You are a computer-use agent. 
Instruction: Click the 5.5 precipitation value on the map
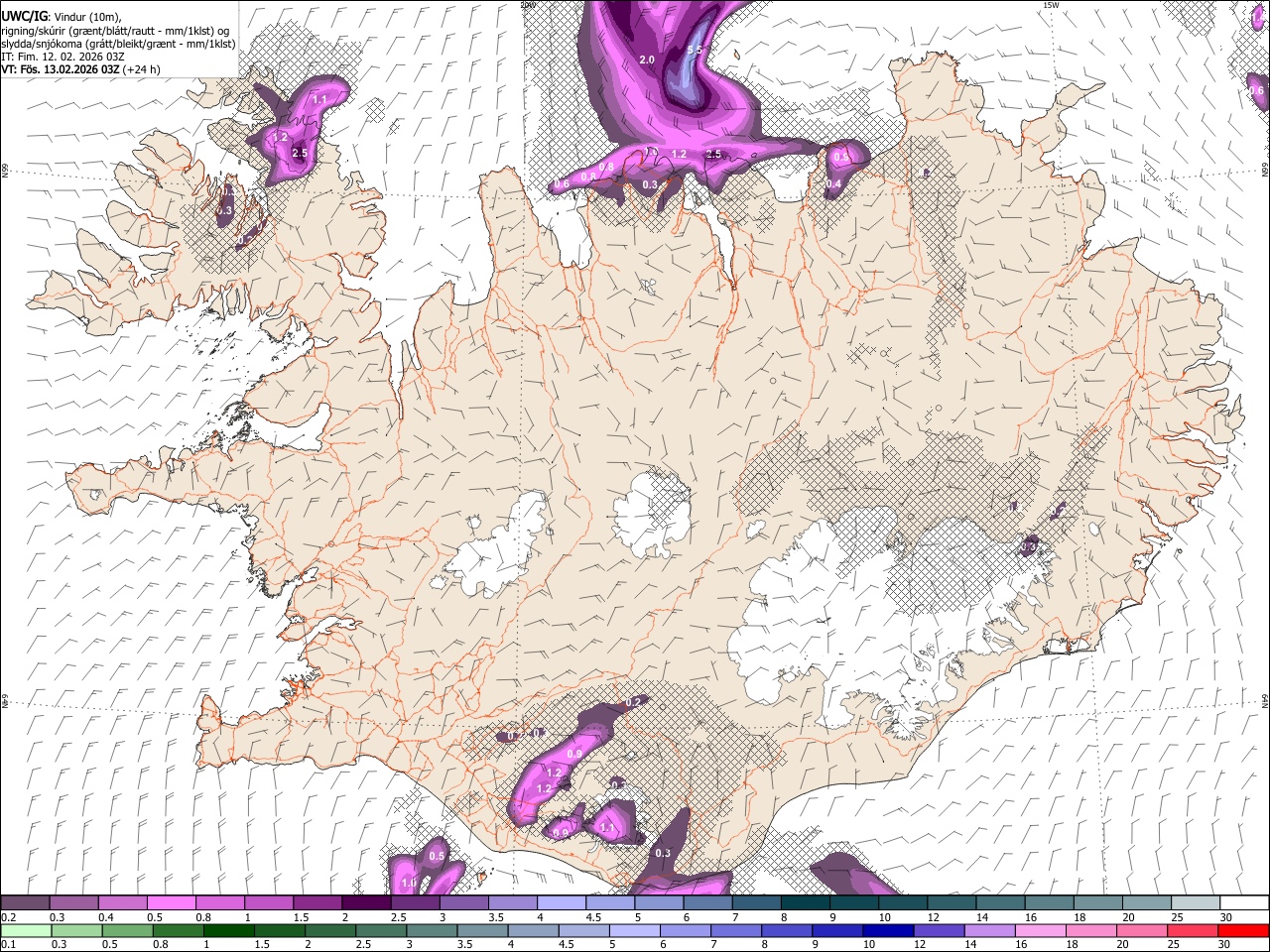[x=695, y=50]
